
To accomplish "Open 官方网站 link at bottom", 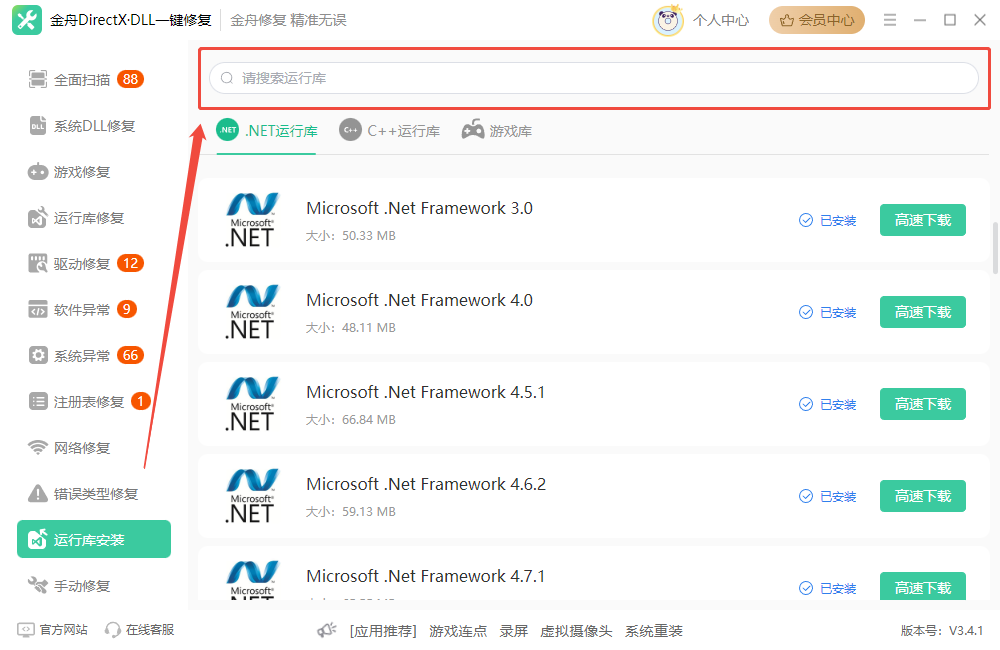I will (52, 630).
